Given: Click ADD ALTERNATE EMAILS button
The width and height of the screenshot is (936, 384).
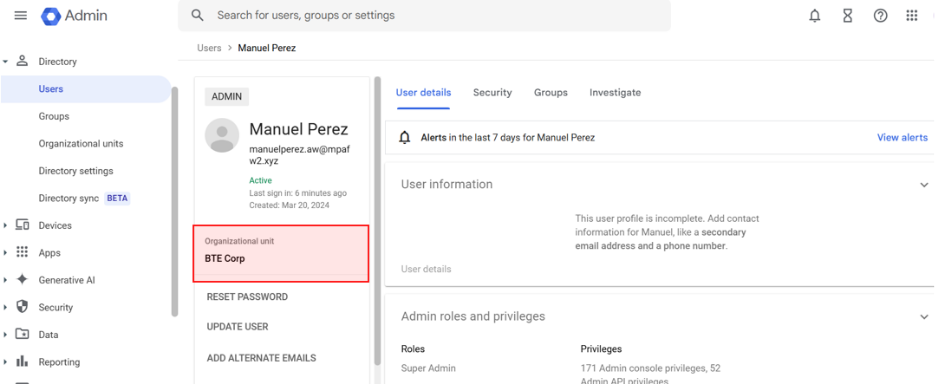Looking at the screenshot, I should click(x=261, y=358).
